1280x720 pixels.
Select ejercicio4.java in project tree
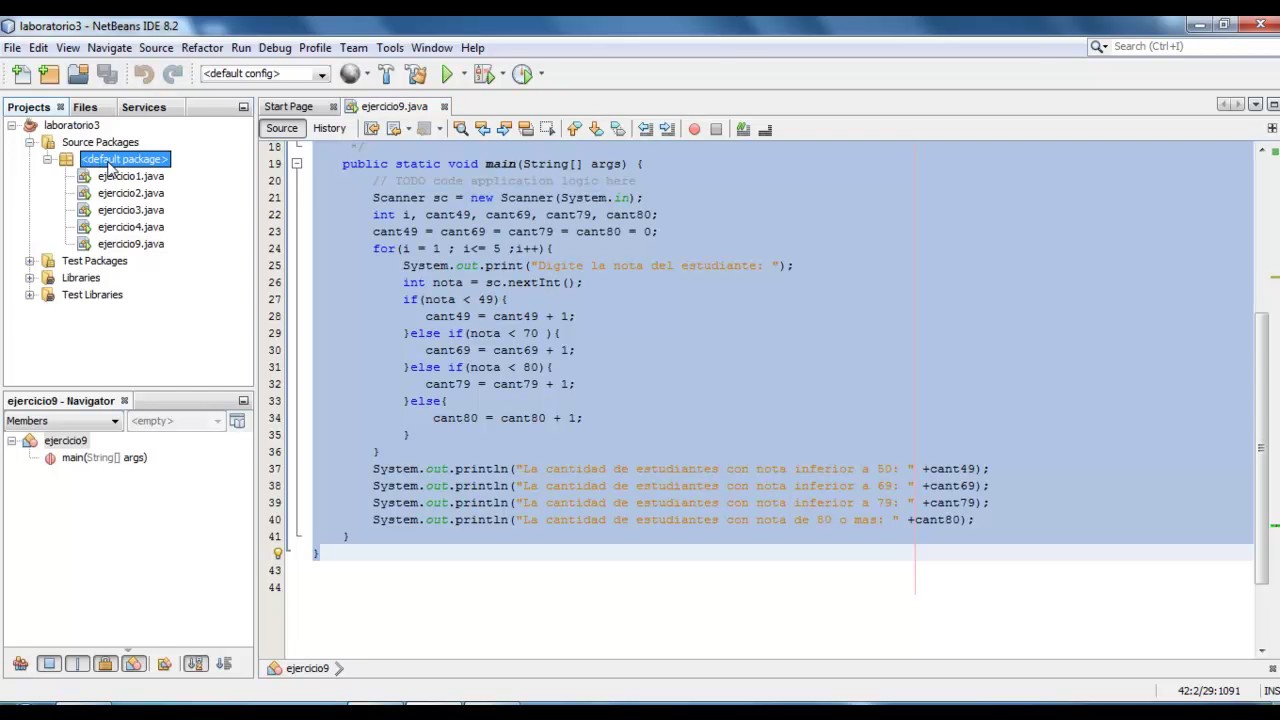(131, 228)
